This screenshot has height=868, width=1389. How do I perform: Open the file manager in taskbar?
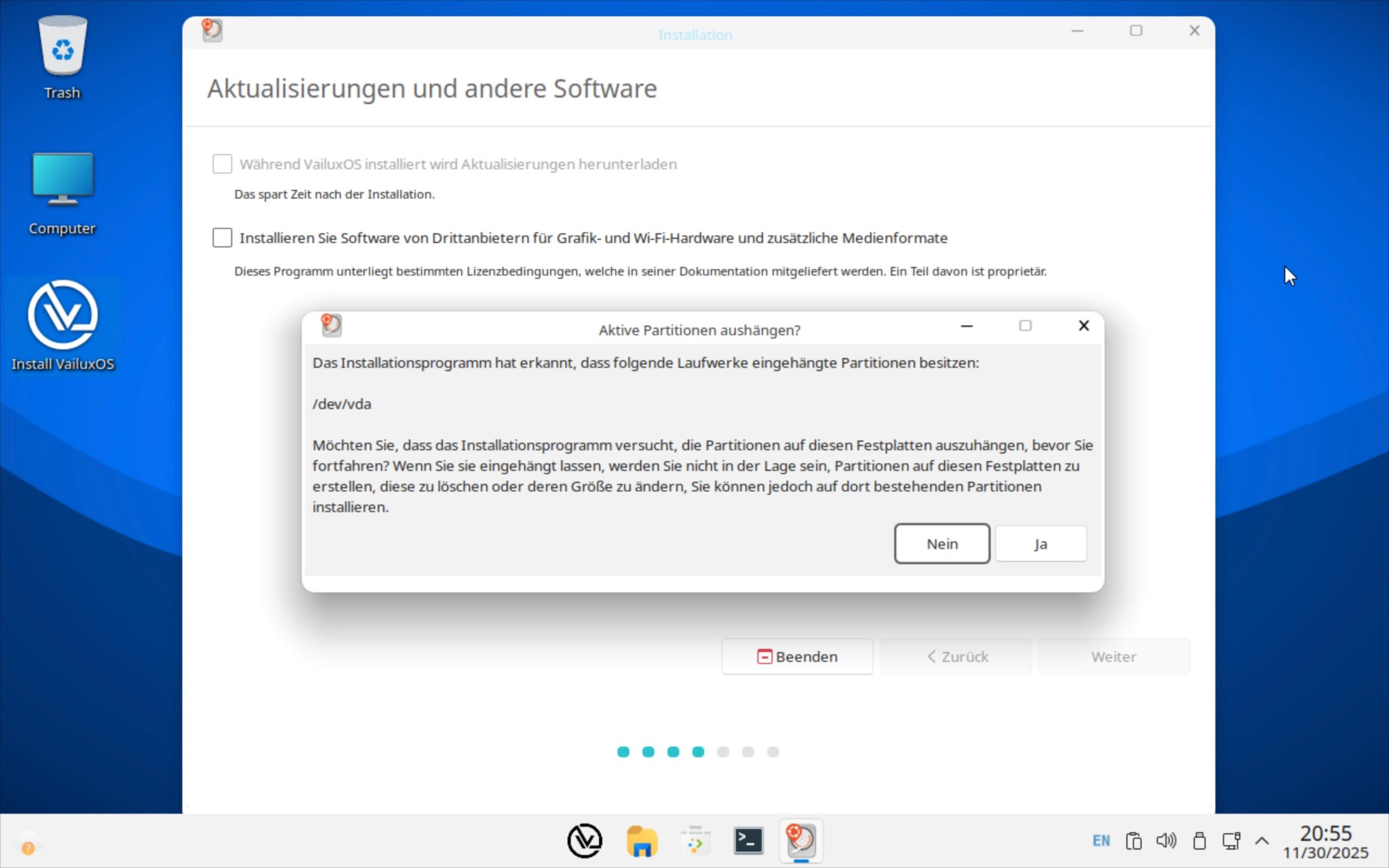[x=642, y=841]
